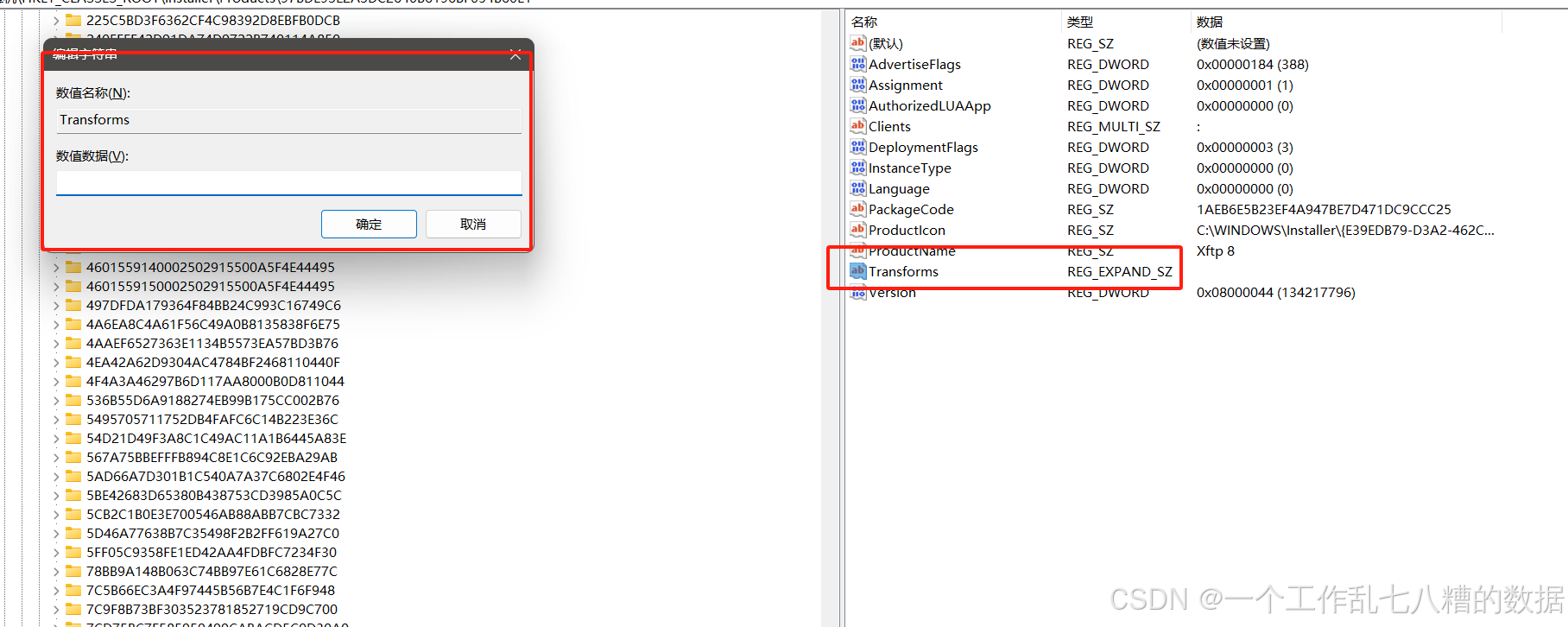Close the edit string dialog
This screenshot has width=1568, height=627.
[x=515, y=54]
